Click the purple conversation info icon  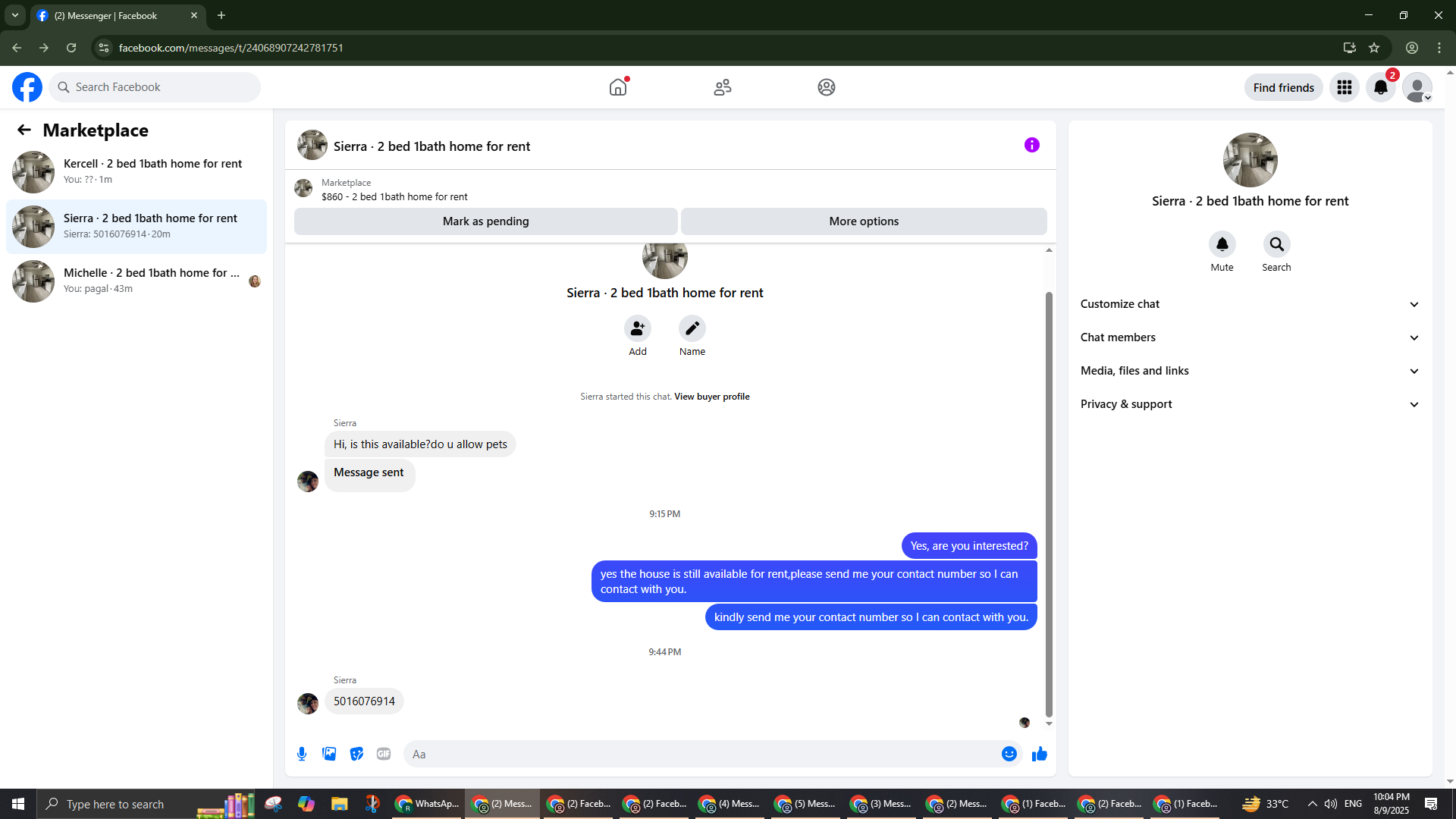(x=1032, y=145)
